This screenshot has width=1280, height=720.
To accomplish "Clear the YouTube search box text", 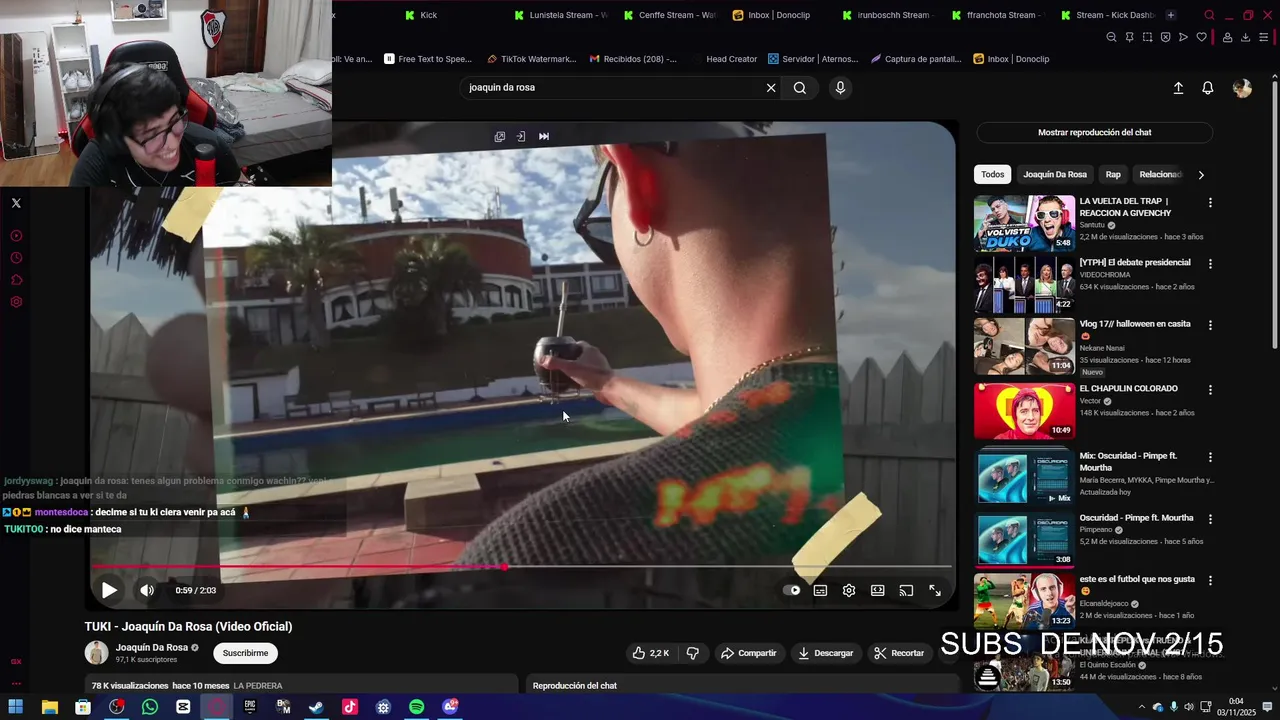I will [x=771, y=88].
